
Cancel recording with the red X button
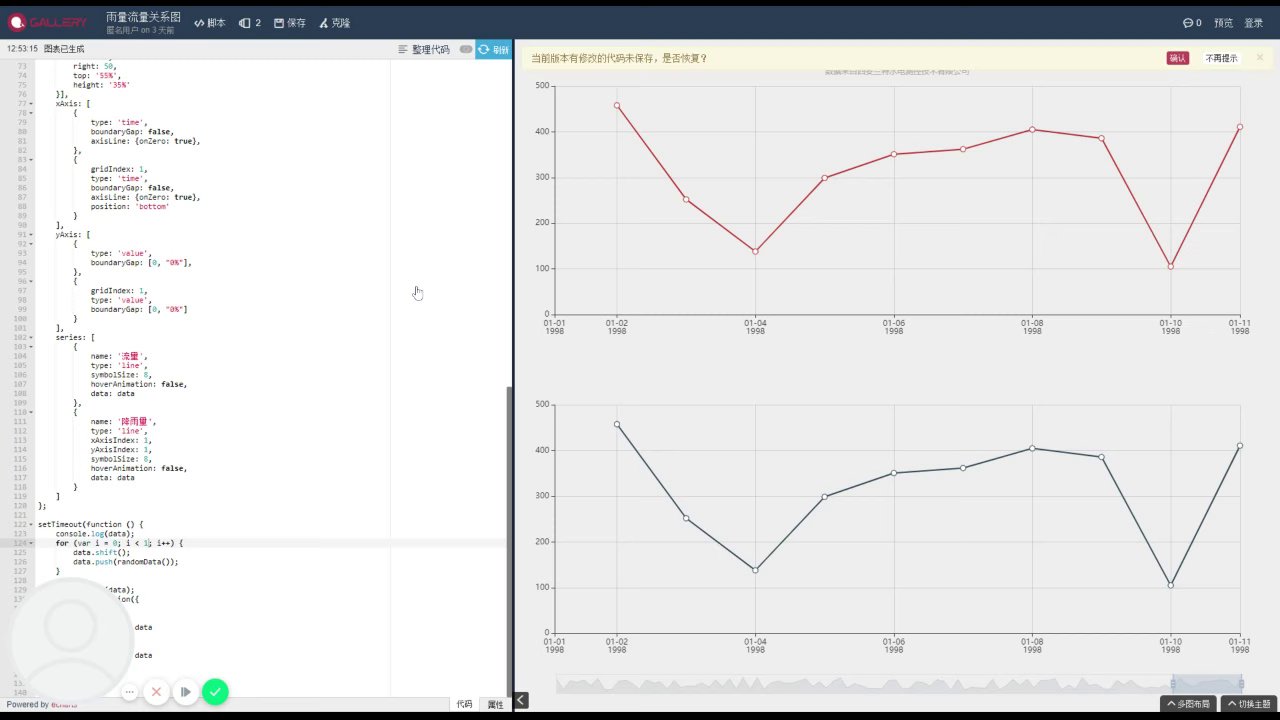click(x=156, y=691)
